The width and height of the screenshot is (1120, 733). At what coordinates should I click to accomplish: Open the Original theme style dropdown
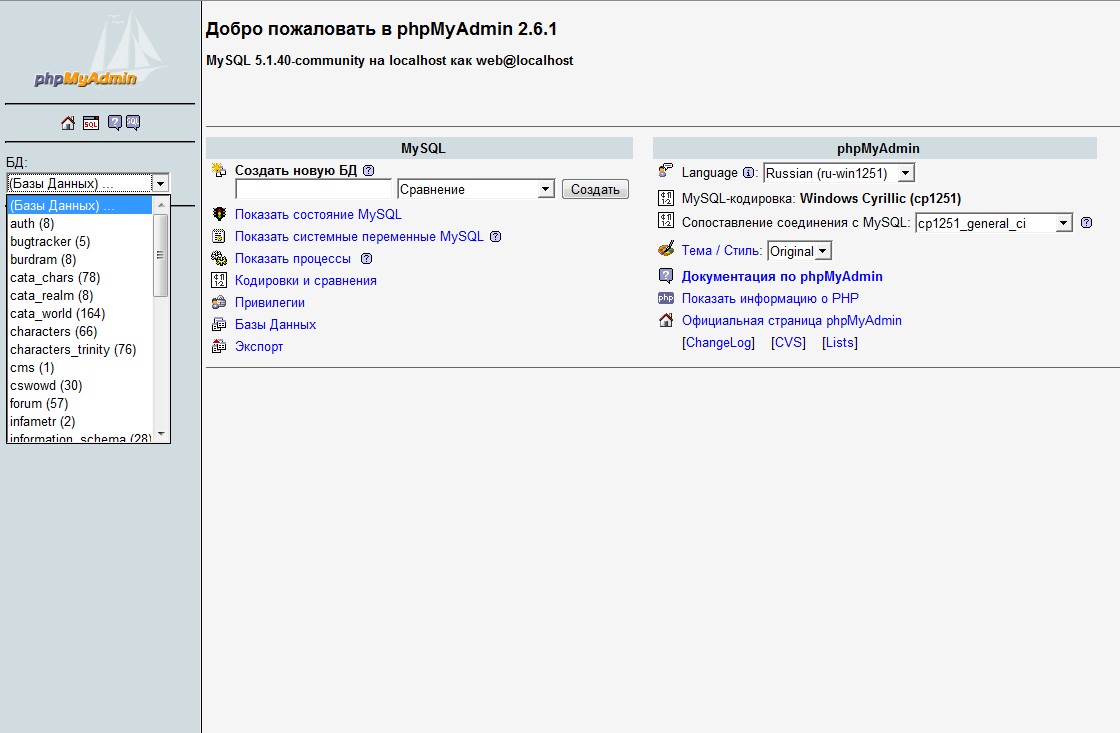click(x=799, y=251)
